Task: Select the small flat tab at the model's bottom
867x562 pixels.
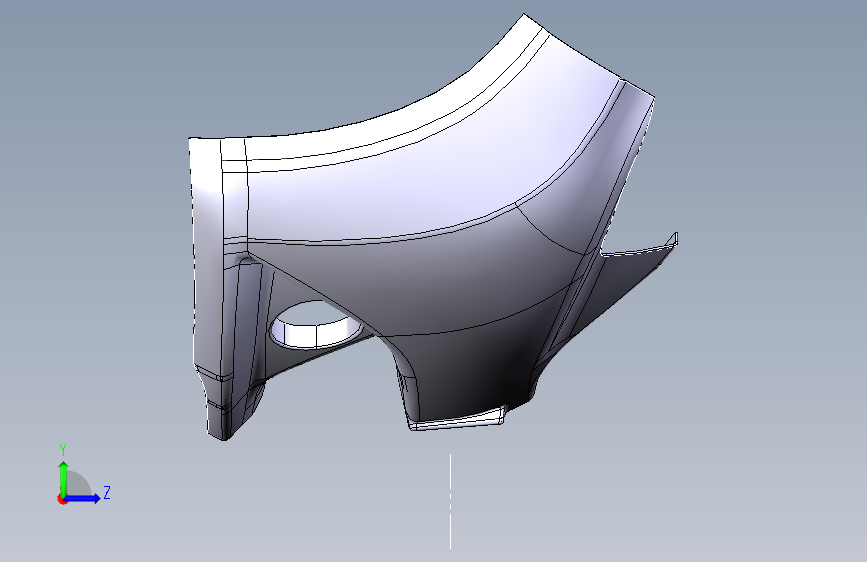Action: coord(458,418)
